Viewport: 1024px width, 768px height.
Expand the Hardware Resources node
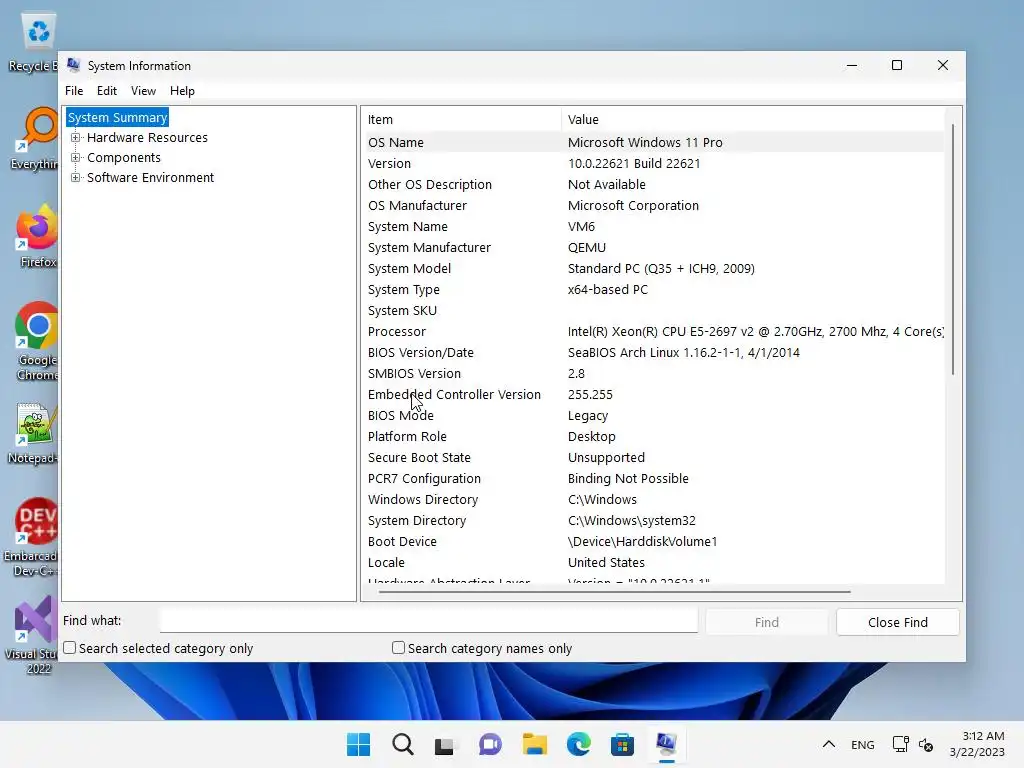76,138
